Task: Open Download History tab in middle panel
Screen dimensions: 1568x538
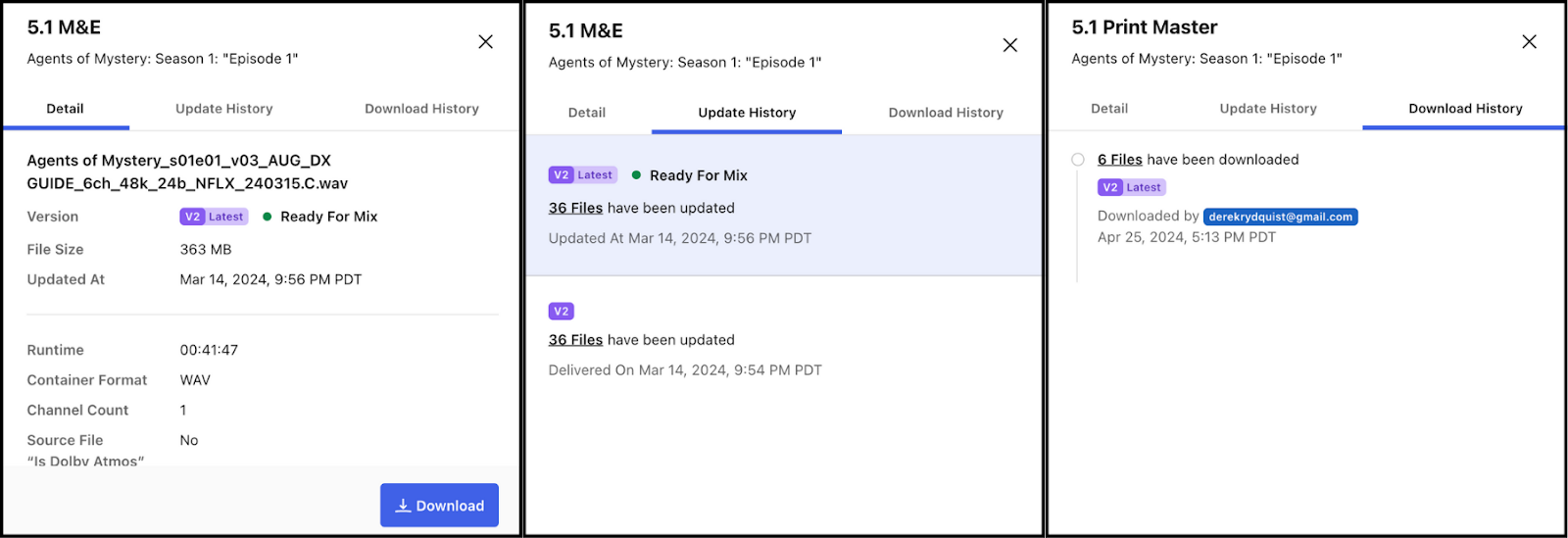Action: click(x=946, y=113)
